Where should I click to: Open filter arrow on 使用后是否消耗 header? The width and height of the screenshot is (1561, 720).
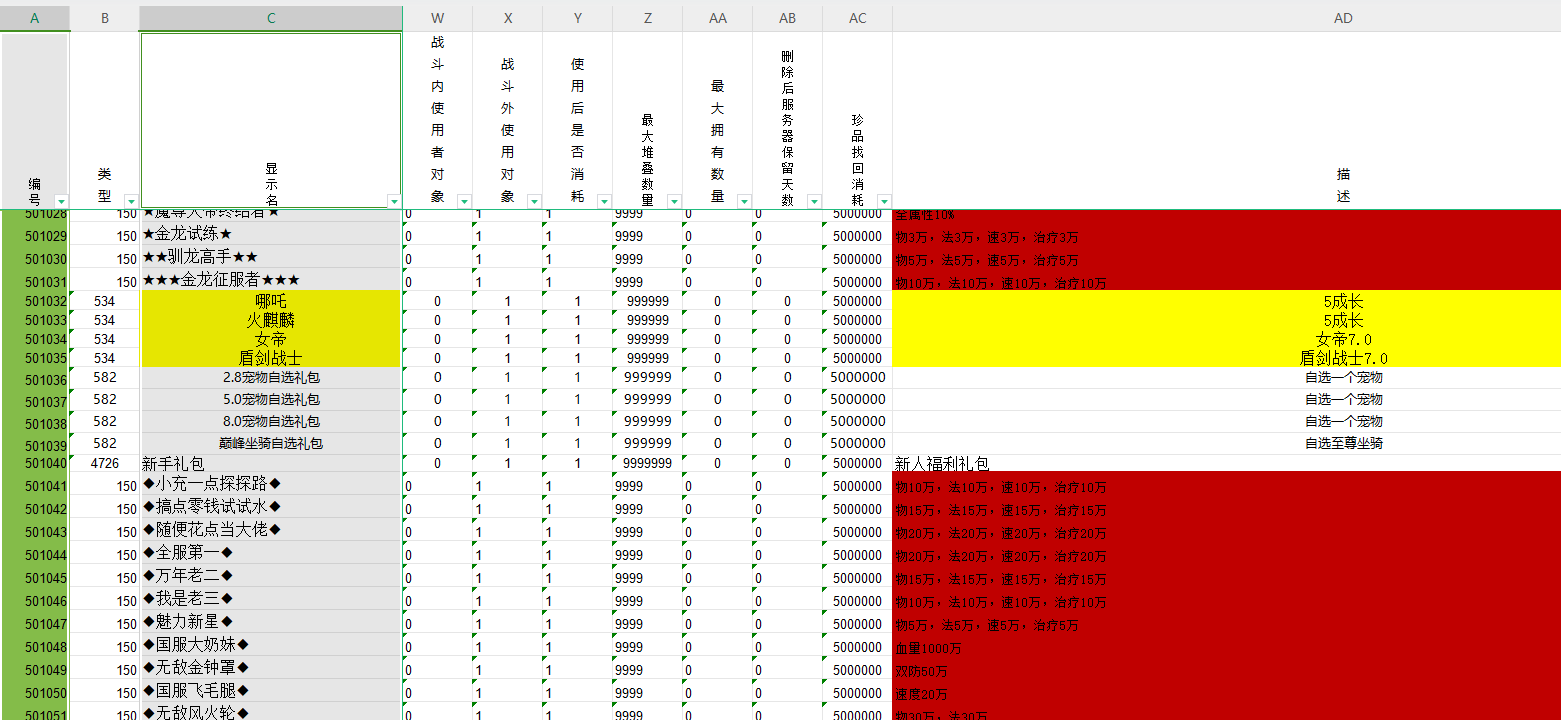603,201
